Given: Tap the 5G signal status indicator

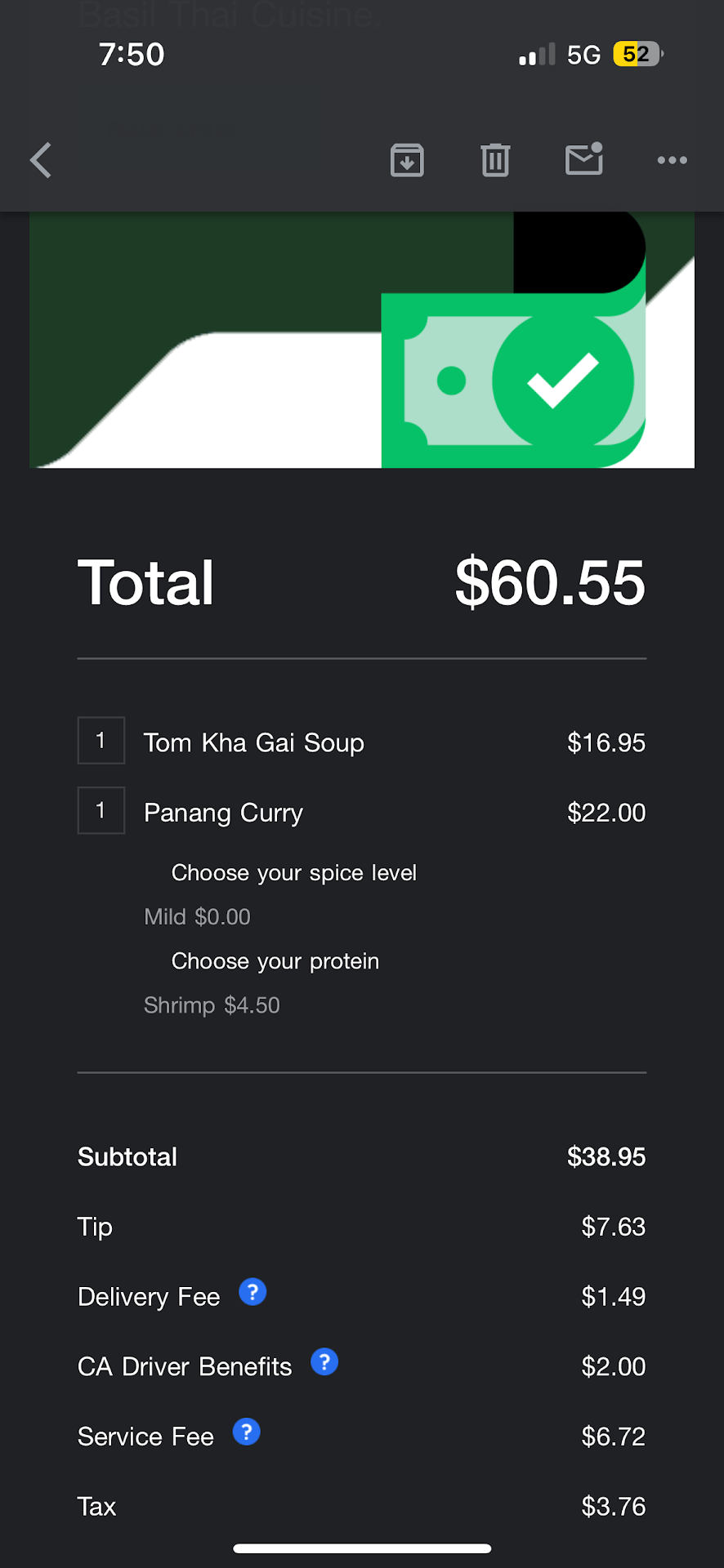Looking at the screenshot, I should point(583,55).
